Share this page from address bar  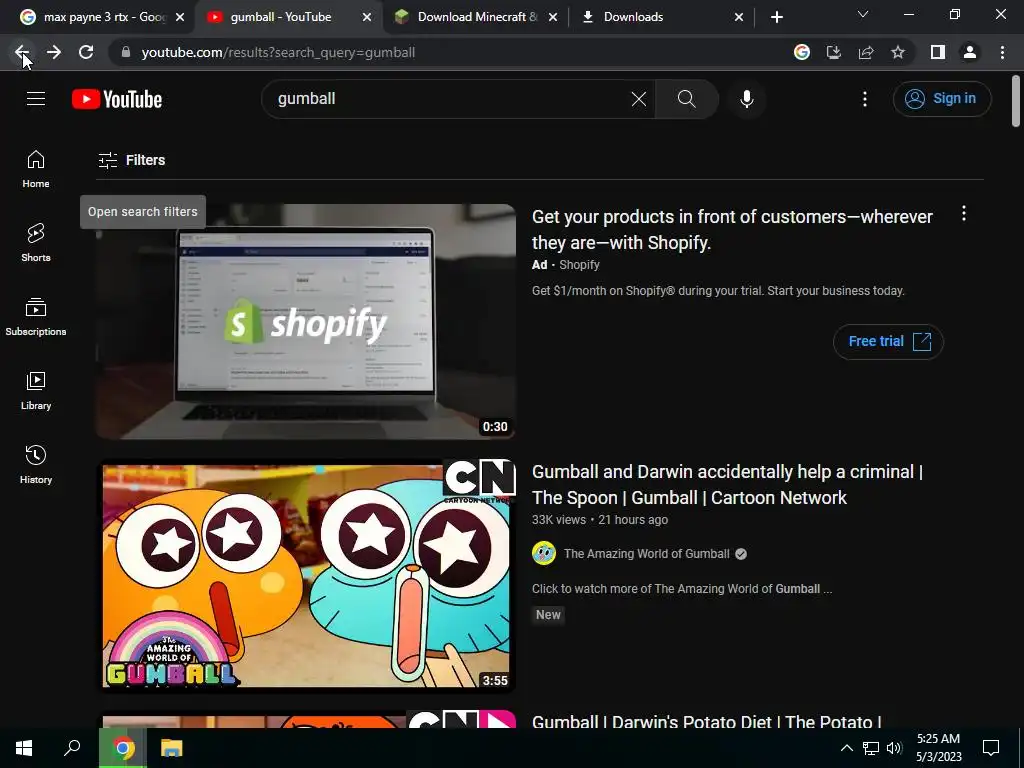(x=866, y=52)
